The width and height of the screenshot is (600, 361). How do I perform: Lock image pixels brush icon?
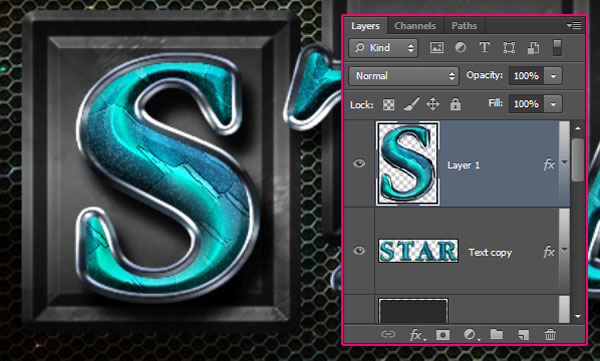[x=411, y=104]
